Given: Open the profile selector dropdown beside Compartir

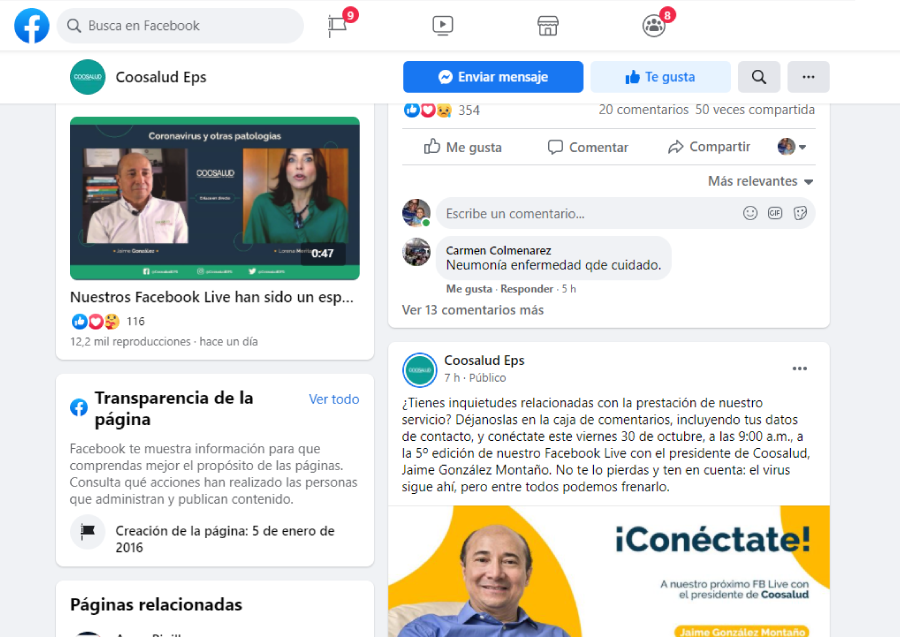Looking at the screenshot, I should click(x=792, y=147).
